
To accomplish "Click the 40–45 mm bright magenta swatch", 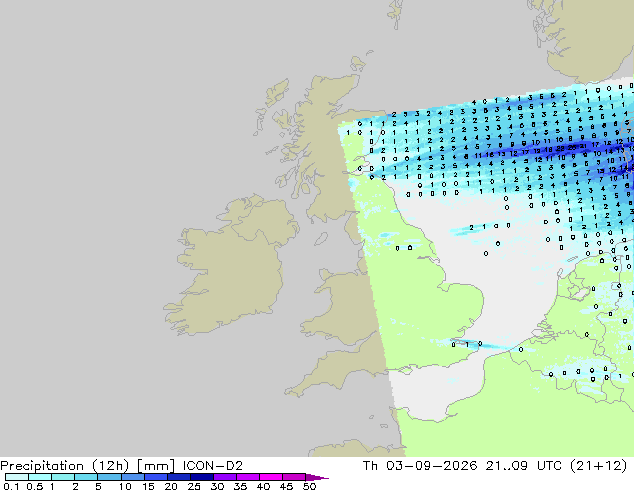I will point(271,477).
